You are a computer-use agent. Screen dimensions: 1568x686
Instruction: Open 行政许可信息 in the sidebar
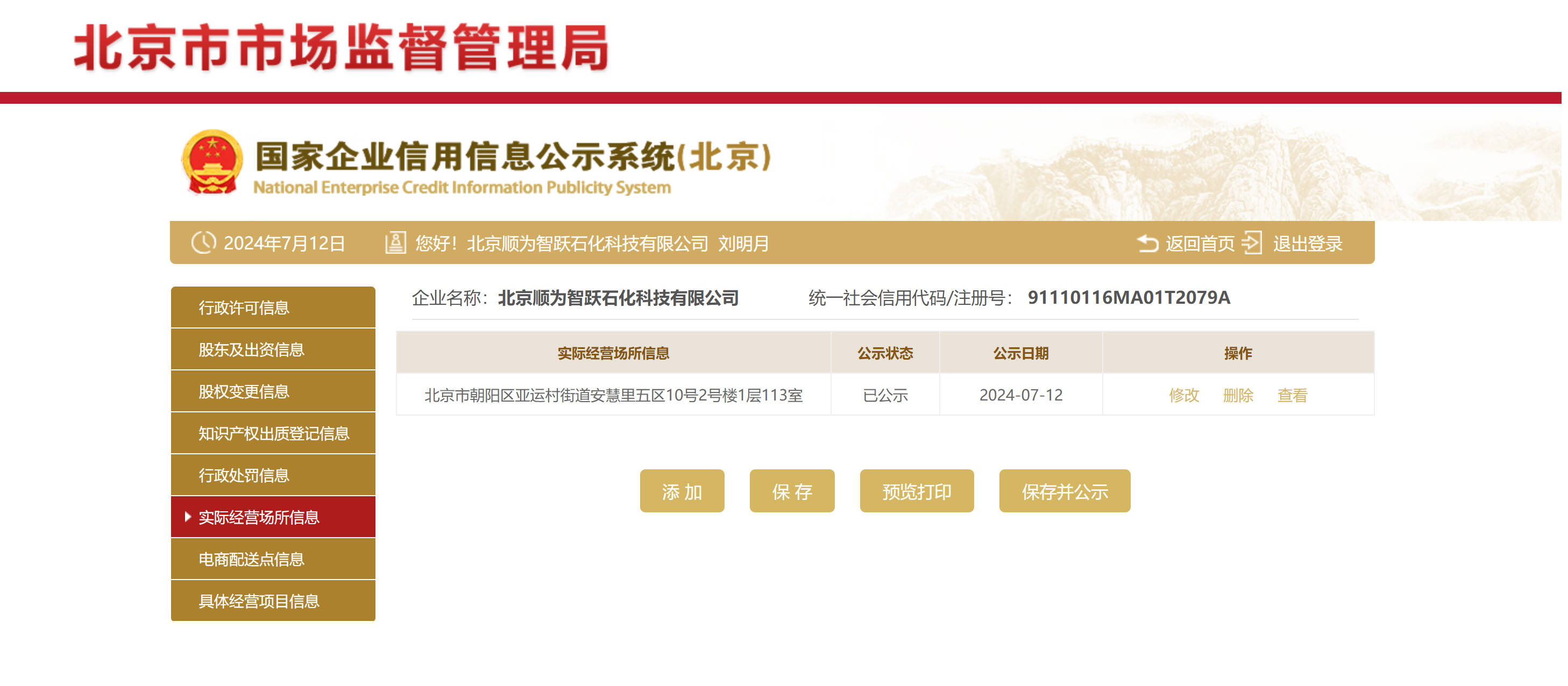[x=273, y=307]
